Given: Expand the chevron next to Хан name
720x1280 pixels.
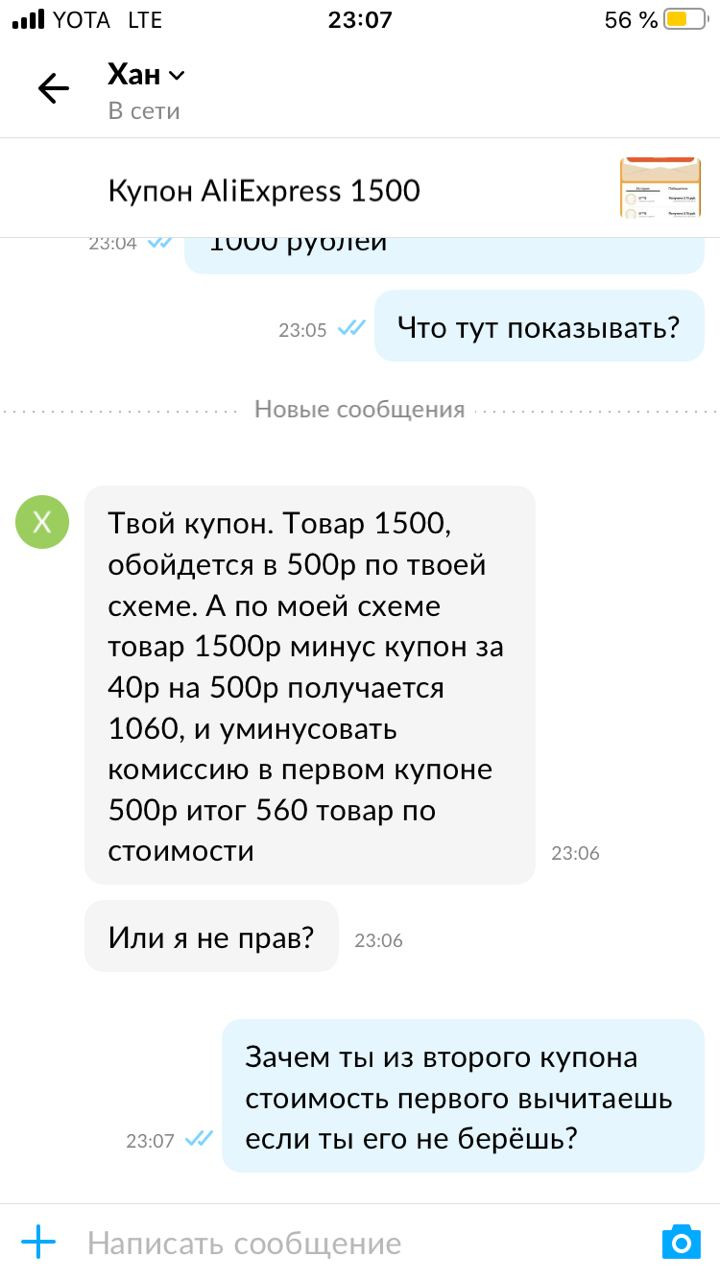Looking at the screenshot, I should 177,76.
